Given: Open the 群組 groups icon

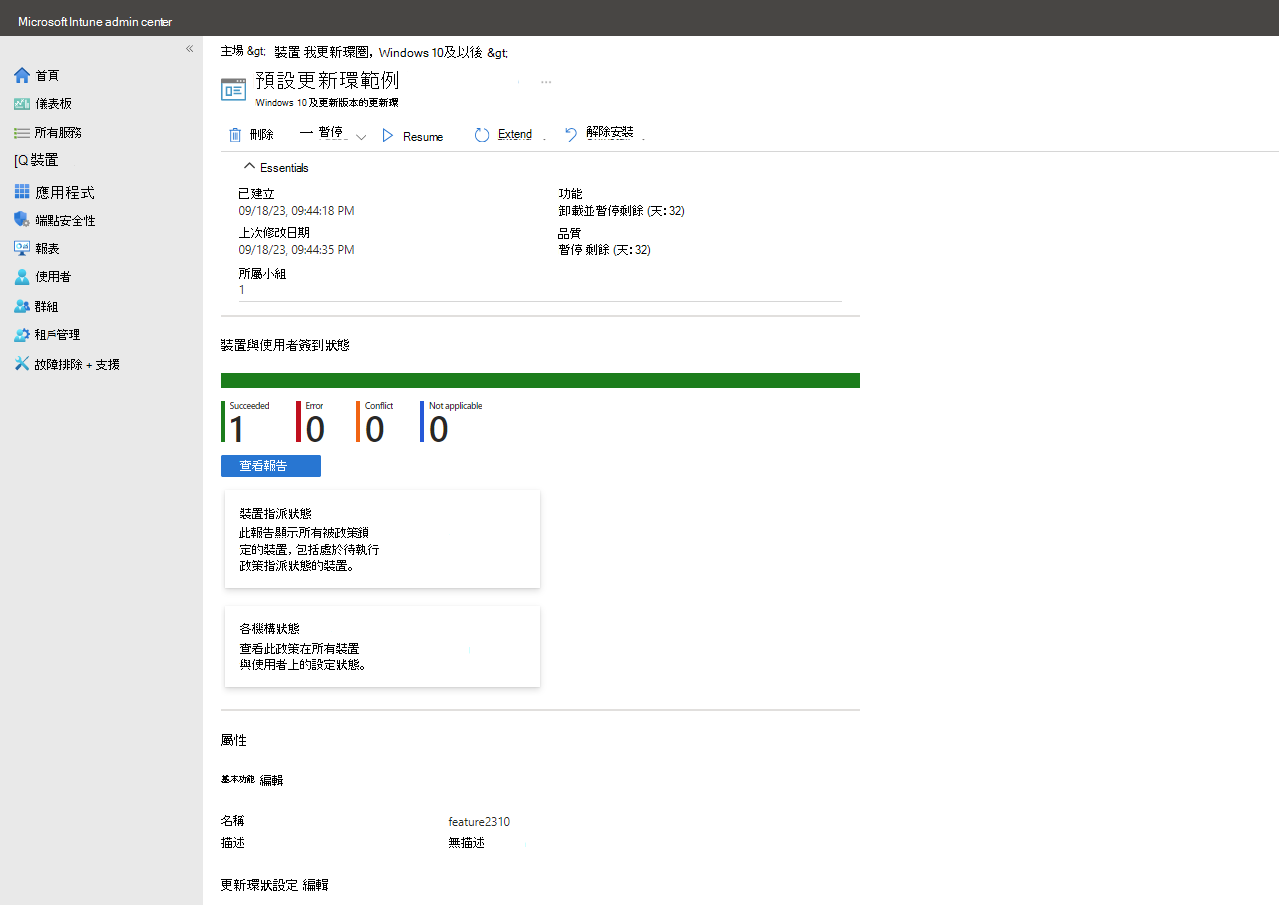Looking at the screenshot, I should pyautogui.click(x=22, y=306).
